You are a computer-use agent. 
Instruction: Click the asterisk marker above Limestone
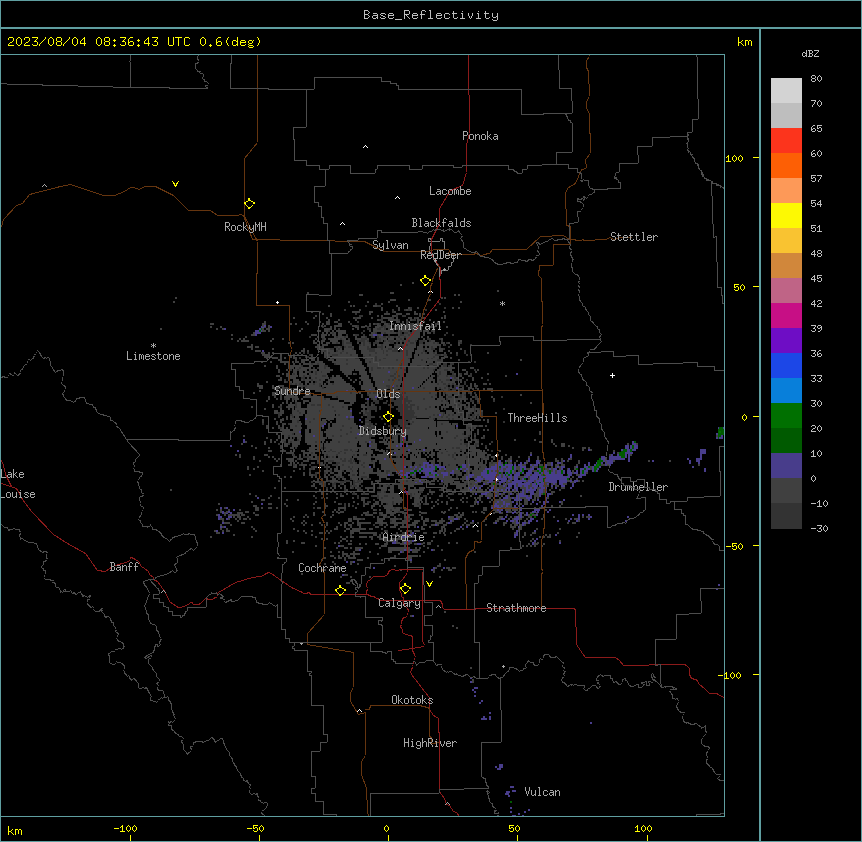(153, 346)
